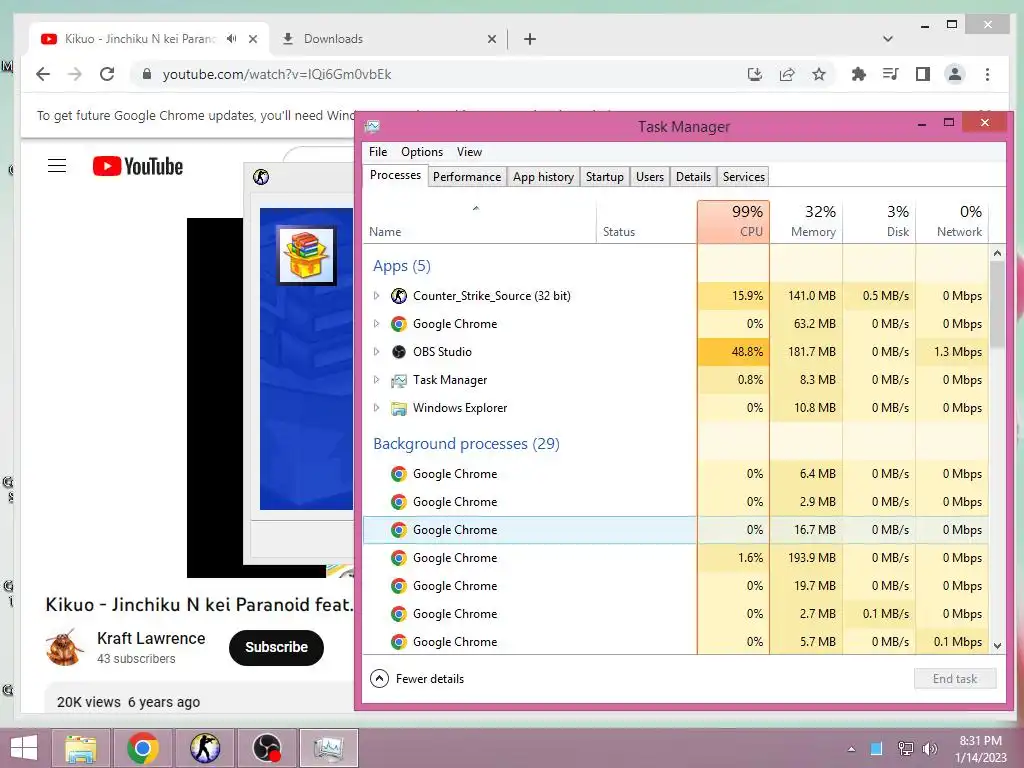1024x768 pixels.
Task: Click the Chrome forward arrow
Action: [x=75, y=74]
